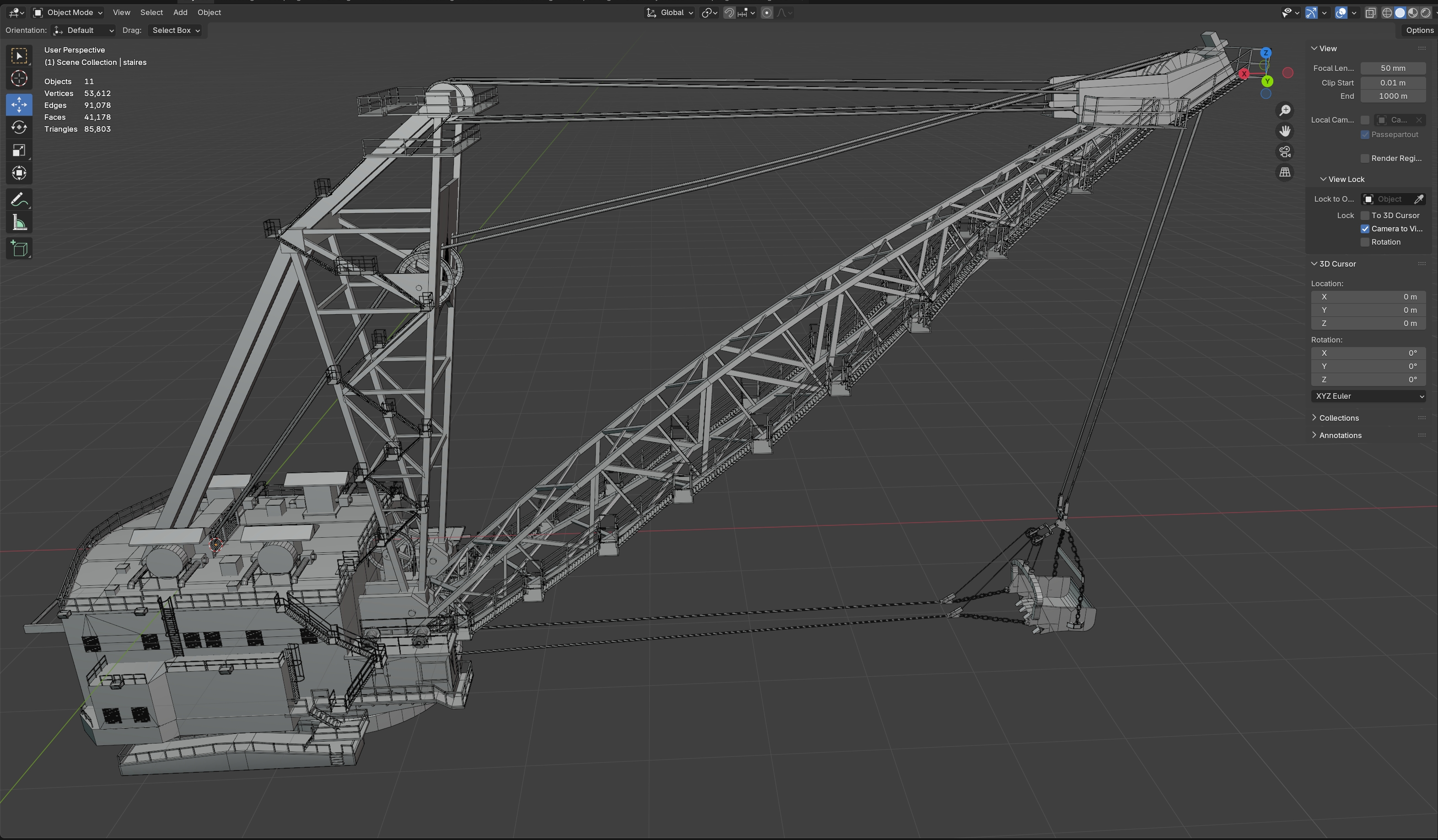This screenshot has width=1438, height=840.
Task: Select the Cursor tool in toolbar
Action: (19, 79)
